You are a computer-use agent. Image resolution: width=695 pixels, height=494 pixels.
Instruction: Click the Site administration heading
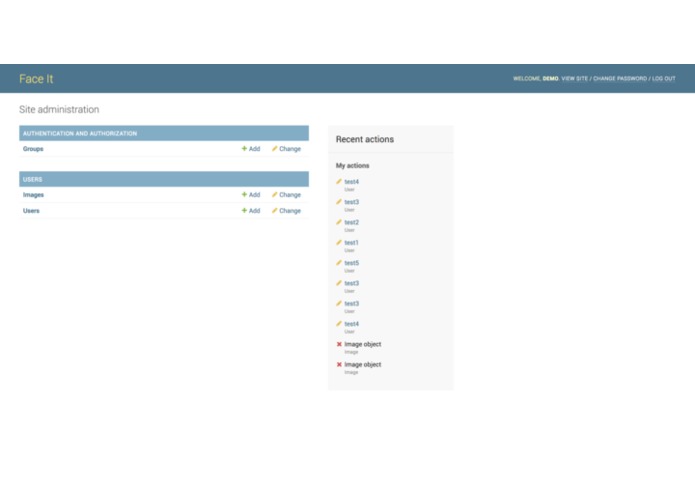(x=59, y=109)
